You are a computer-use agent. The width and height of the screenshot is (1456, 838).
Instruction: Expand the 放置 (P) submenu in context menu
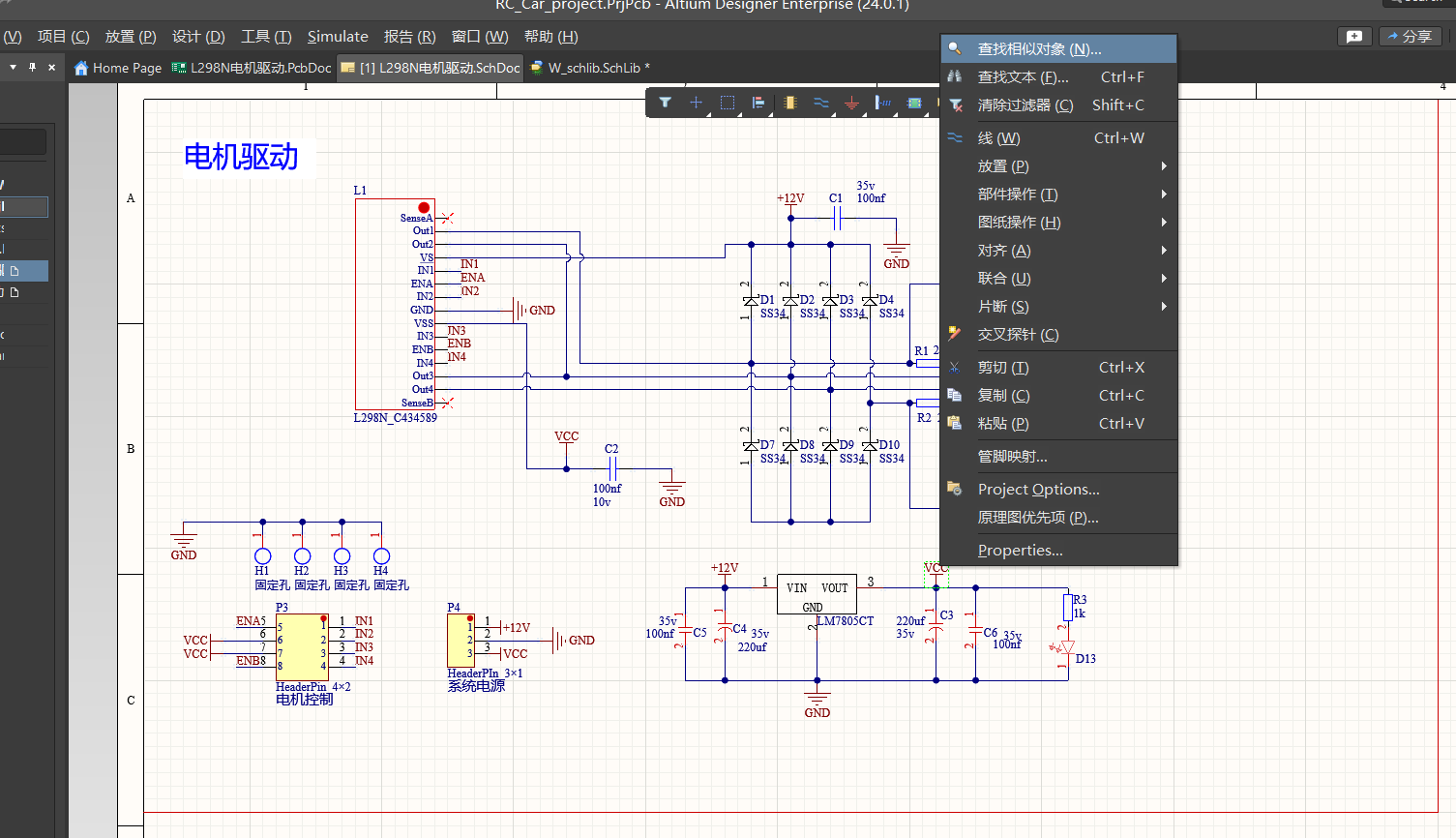tap(1058, 165)
